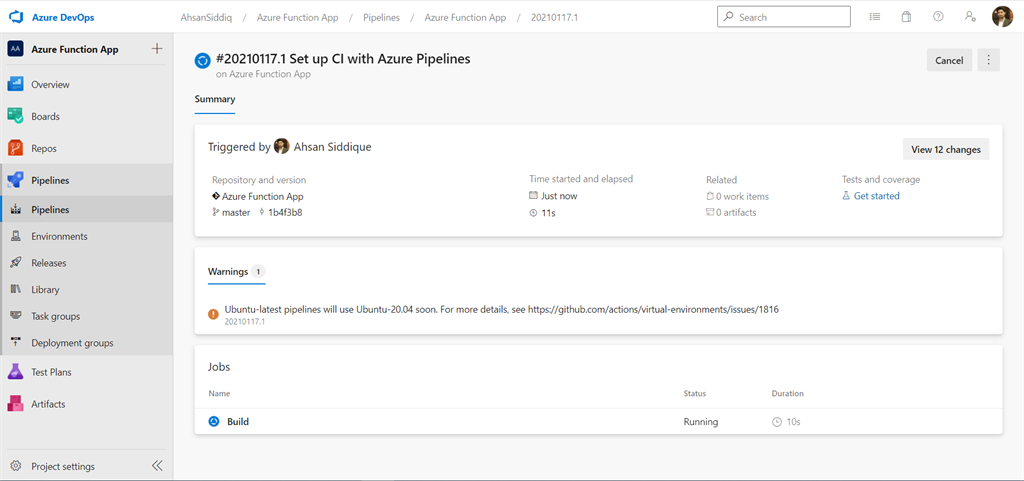Click first Azure Function App breadcrumb

[x=298, y=18]
